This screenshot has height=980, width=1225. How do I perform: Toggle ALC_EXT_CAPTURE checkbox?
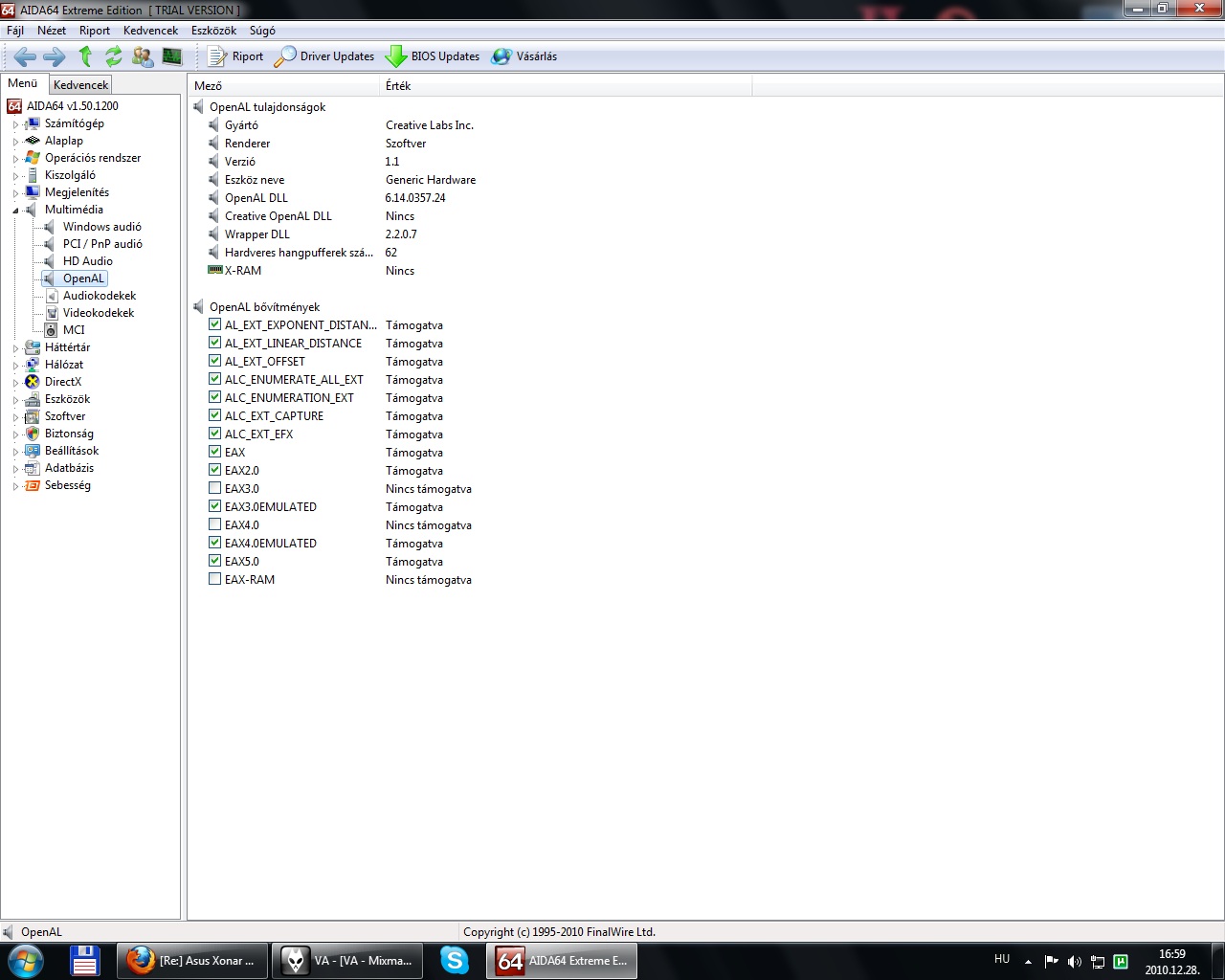214,415
